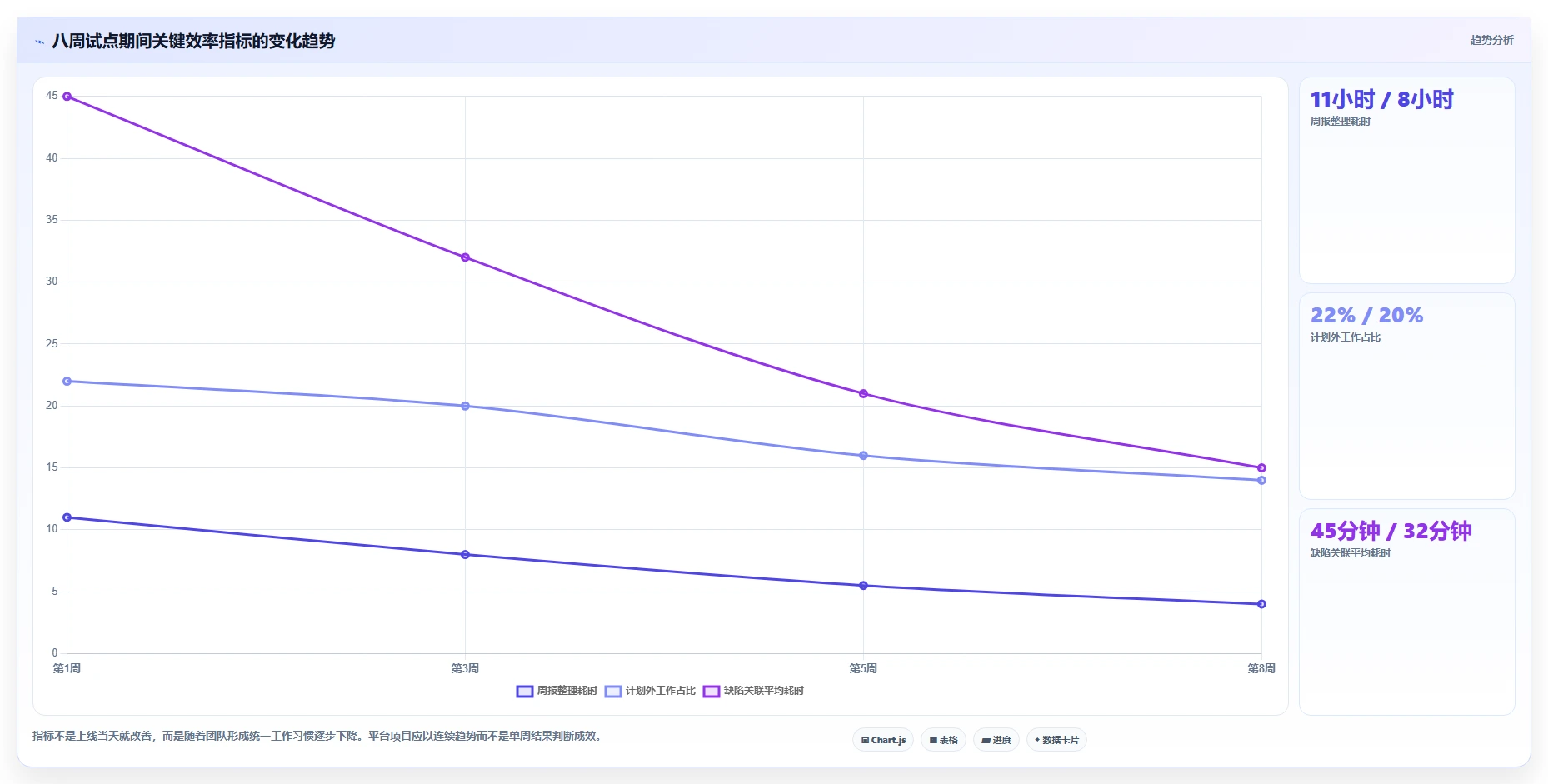Hide the 计划外工作占比 series via its legend label
Image resolution: width=1548 pixels, height=784 pixels.
click(x=660, y=691)
